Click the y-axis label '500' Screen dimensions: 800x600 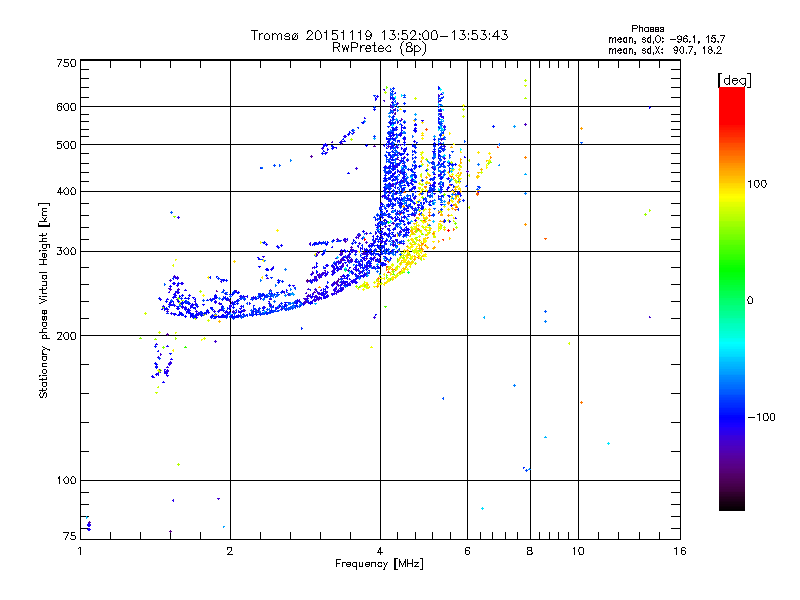click(66, 145)
